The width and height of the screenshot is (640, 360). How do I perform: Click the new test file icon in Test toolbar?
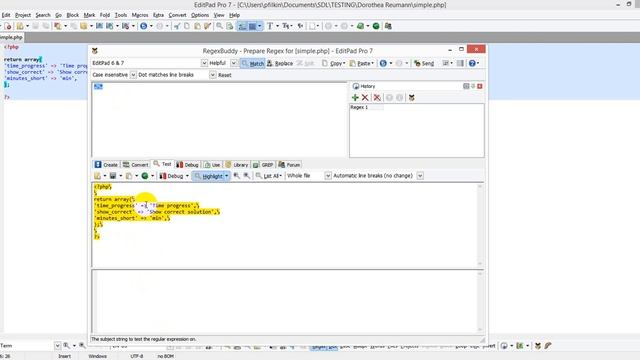click(98, 176)
